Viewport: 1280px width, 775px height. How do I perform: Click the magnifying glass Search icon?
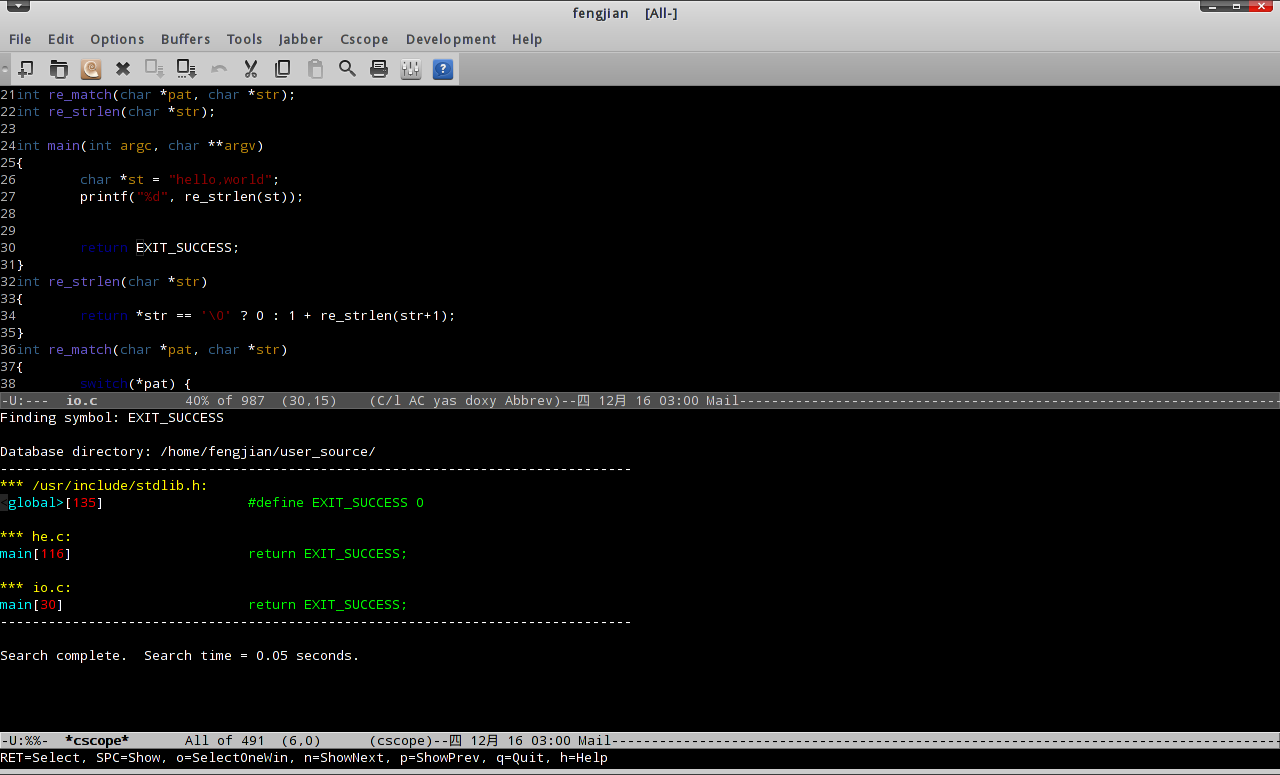tap(347, 69)
